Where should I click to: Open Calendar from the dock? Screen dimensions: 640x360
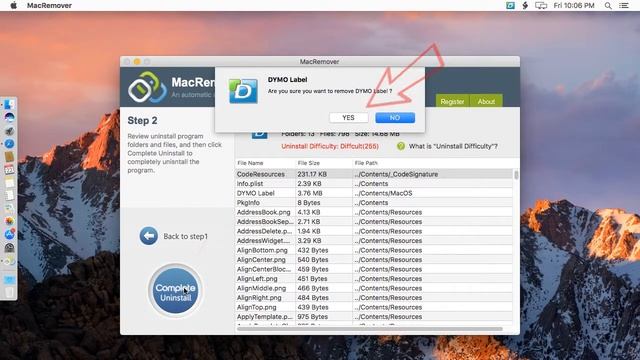point(9,169)
